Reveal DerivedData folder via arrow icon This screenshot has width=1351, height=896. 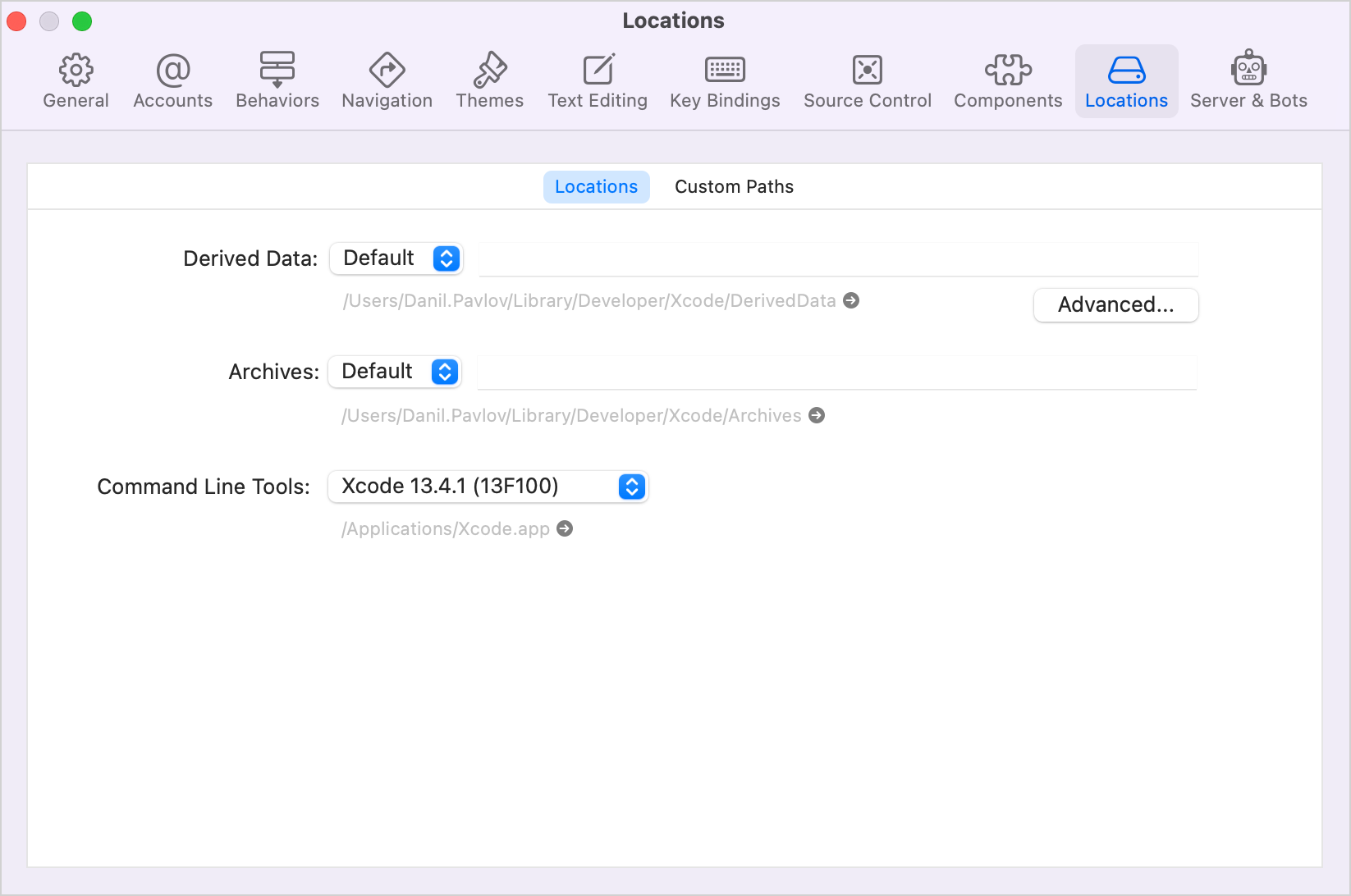(x=852, y=300)
